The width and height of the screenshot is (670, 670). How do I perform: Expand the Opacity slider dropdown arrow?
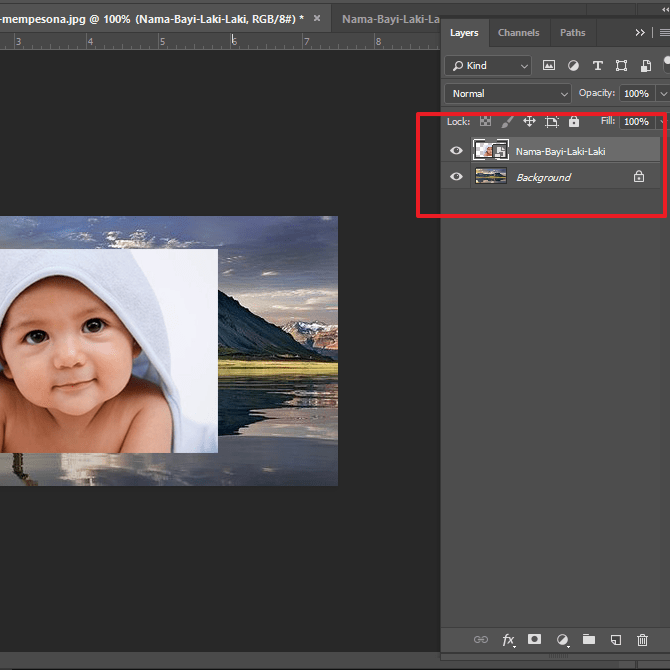(663, 93)
